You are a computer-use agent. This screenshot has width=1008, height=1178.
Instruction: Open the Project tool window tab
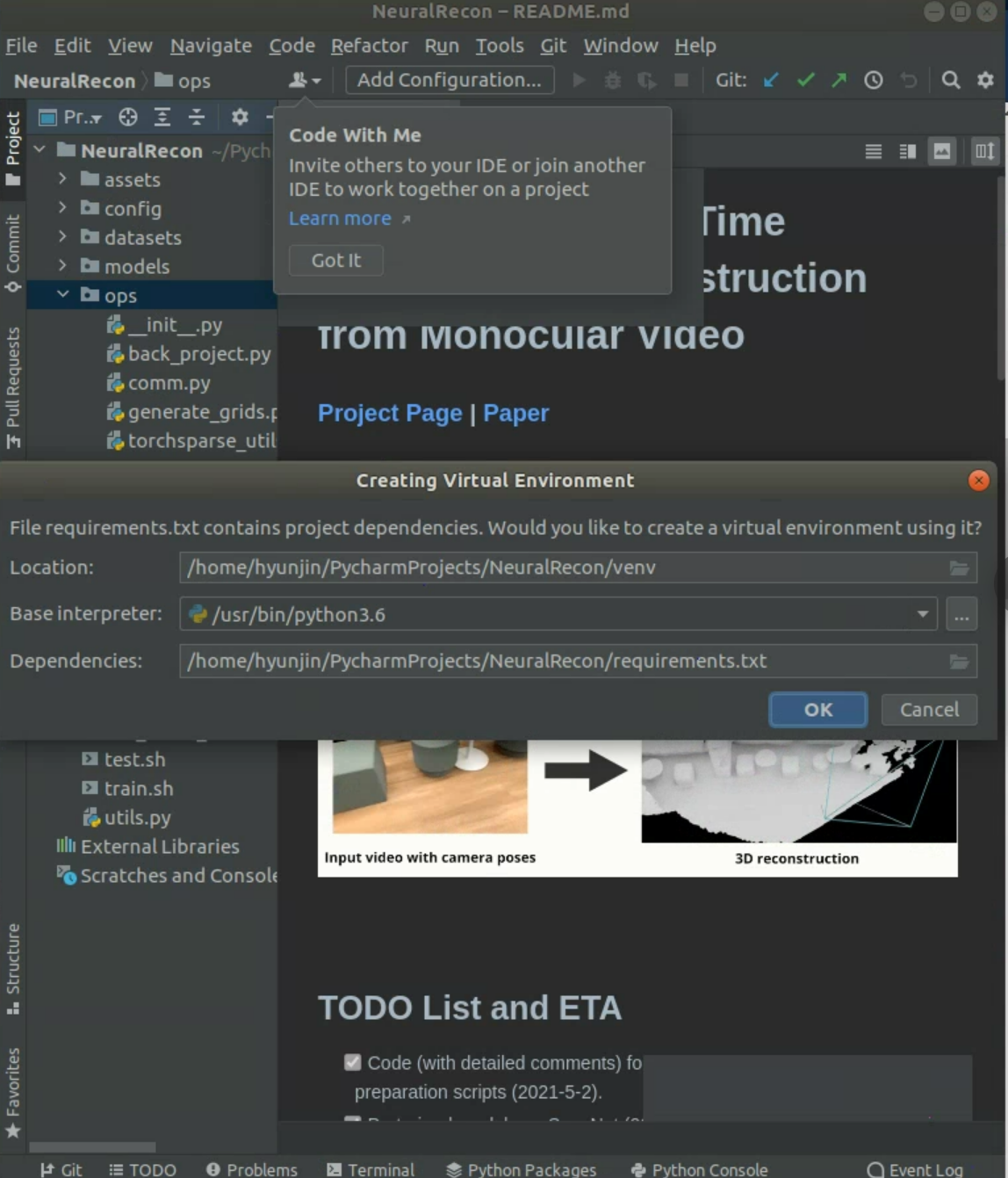(x=13, y=148)
